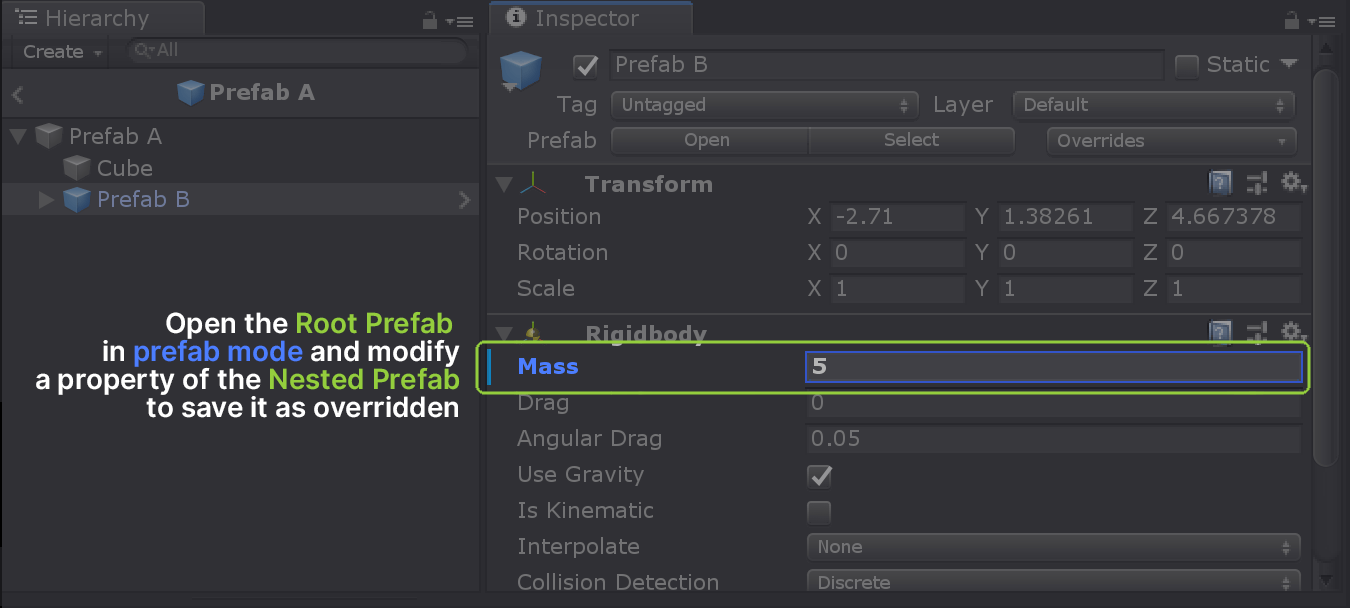Disable Use Gravity on the Rigidbody
The width and height of the screenshot is (1350, 608).
(819, 476)
